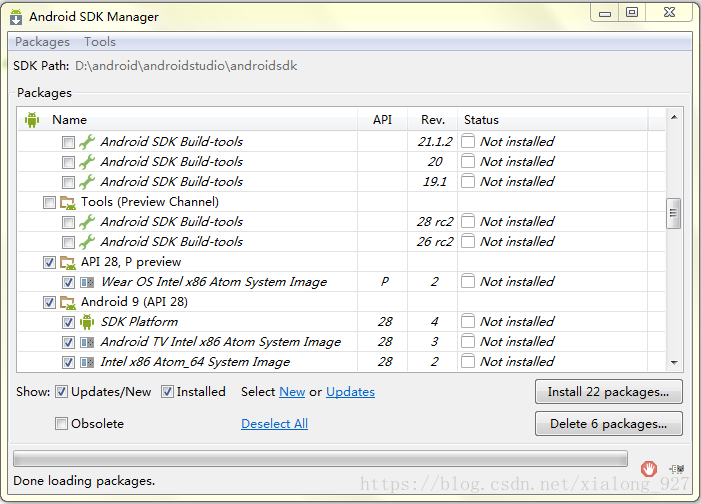Sort by the API column header
The image size is (701, 504).
tap(382, 119)
